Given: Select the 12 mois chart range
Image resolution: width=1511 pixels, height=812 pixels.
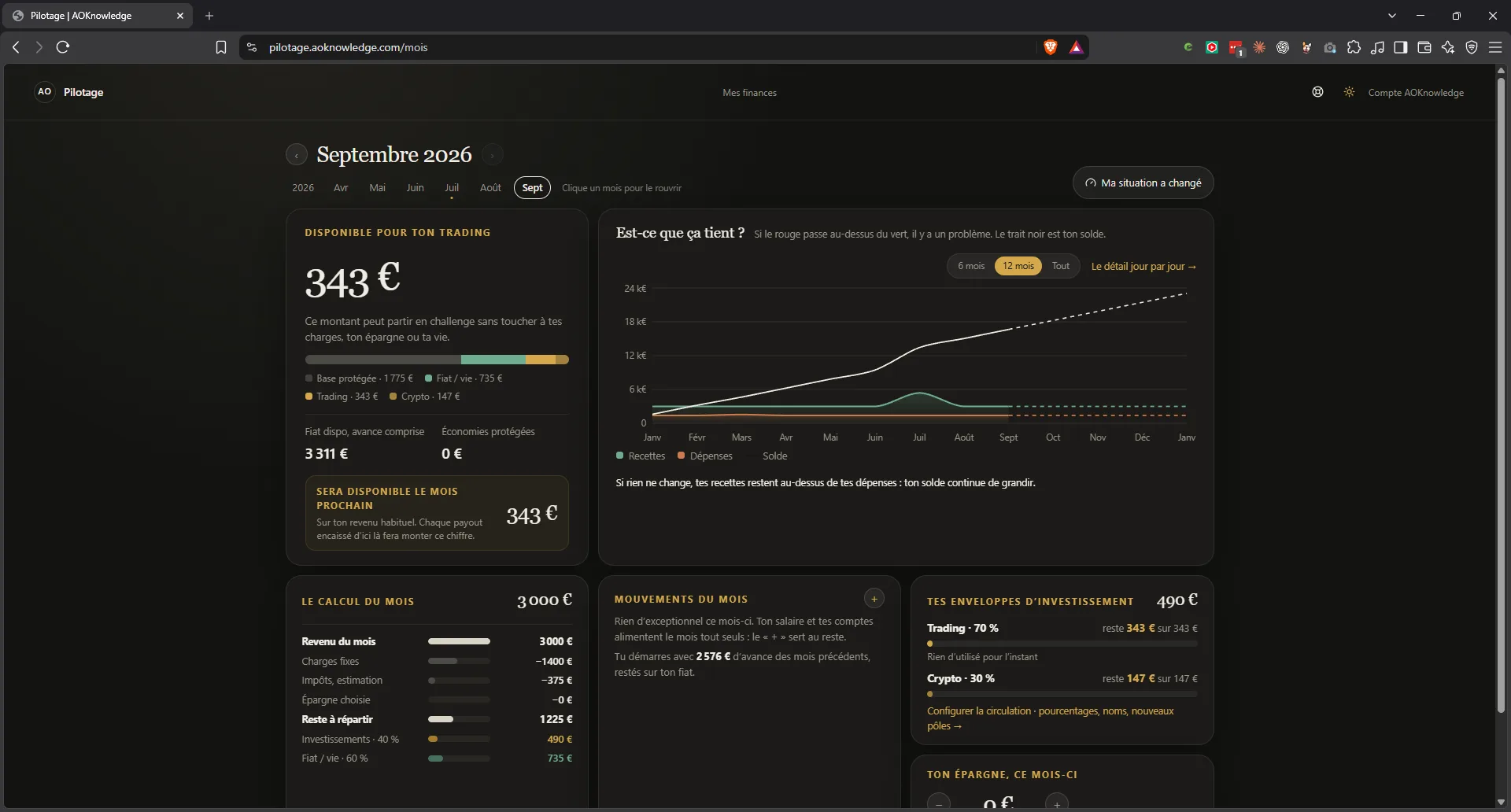Looking at the screenshot, I should point(1018,266).
